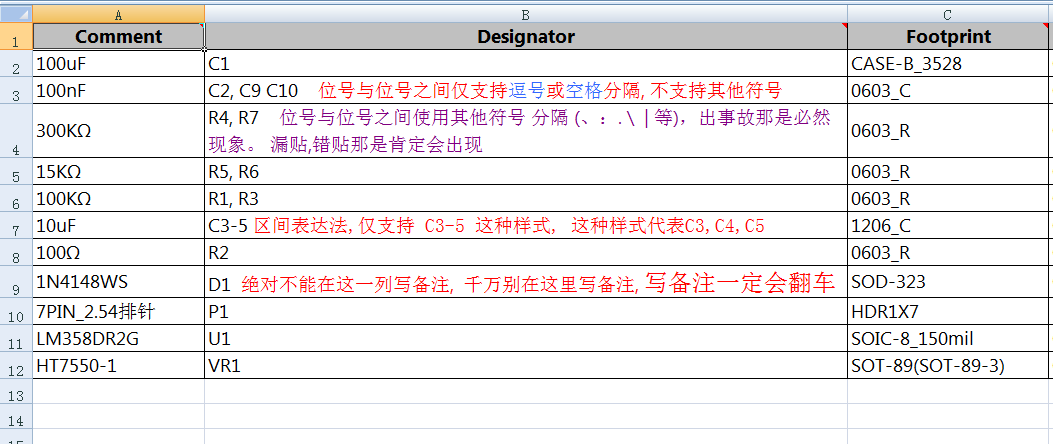1053x444 pixels.
Task: Select the SOD-323 footprint cell
Action: point(948,285)
